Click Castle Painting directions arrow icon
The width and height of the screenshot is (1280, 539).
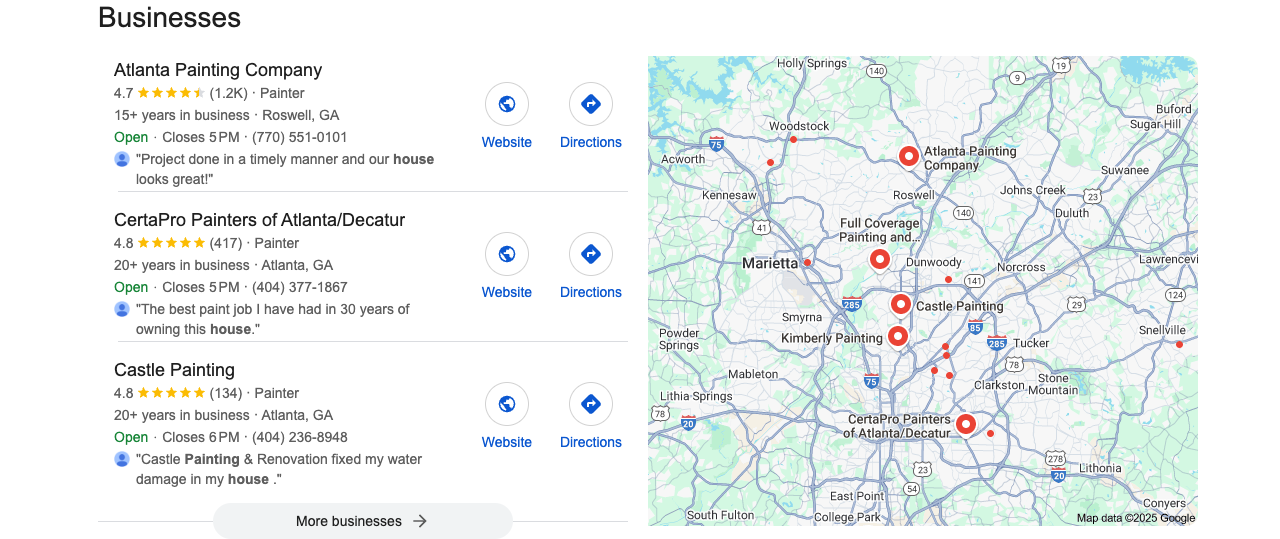click(591, 404)
